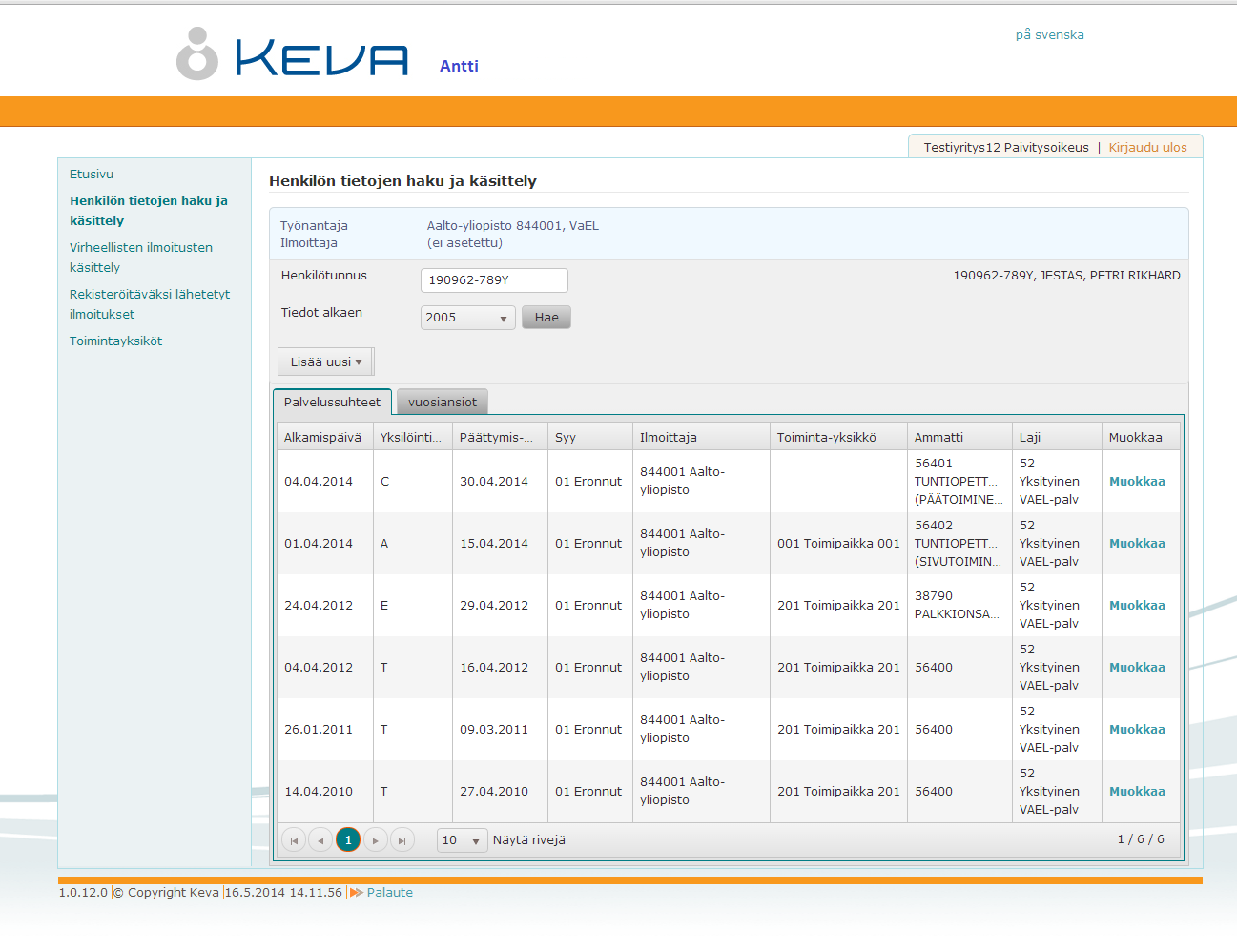
Task: Click the Palaute arrow icon
Action: [357, 893]
